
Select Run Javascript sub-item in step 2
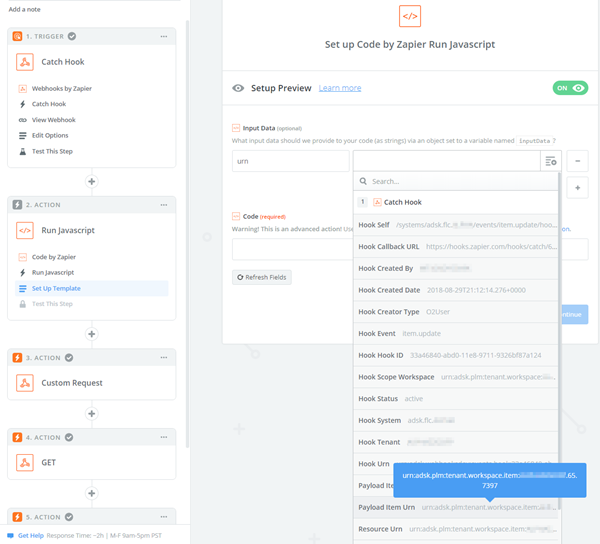click(53, 272)
